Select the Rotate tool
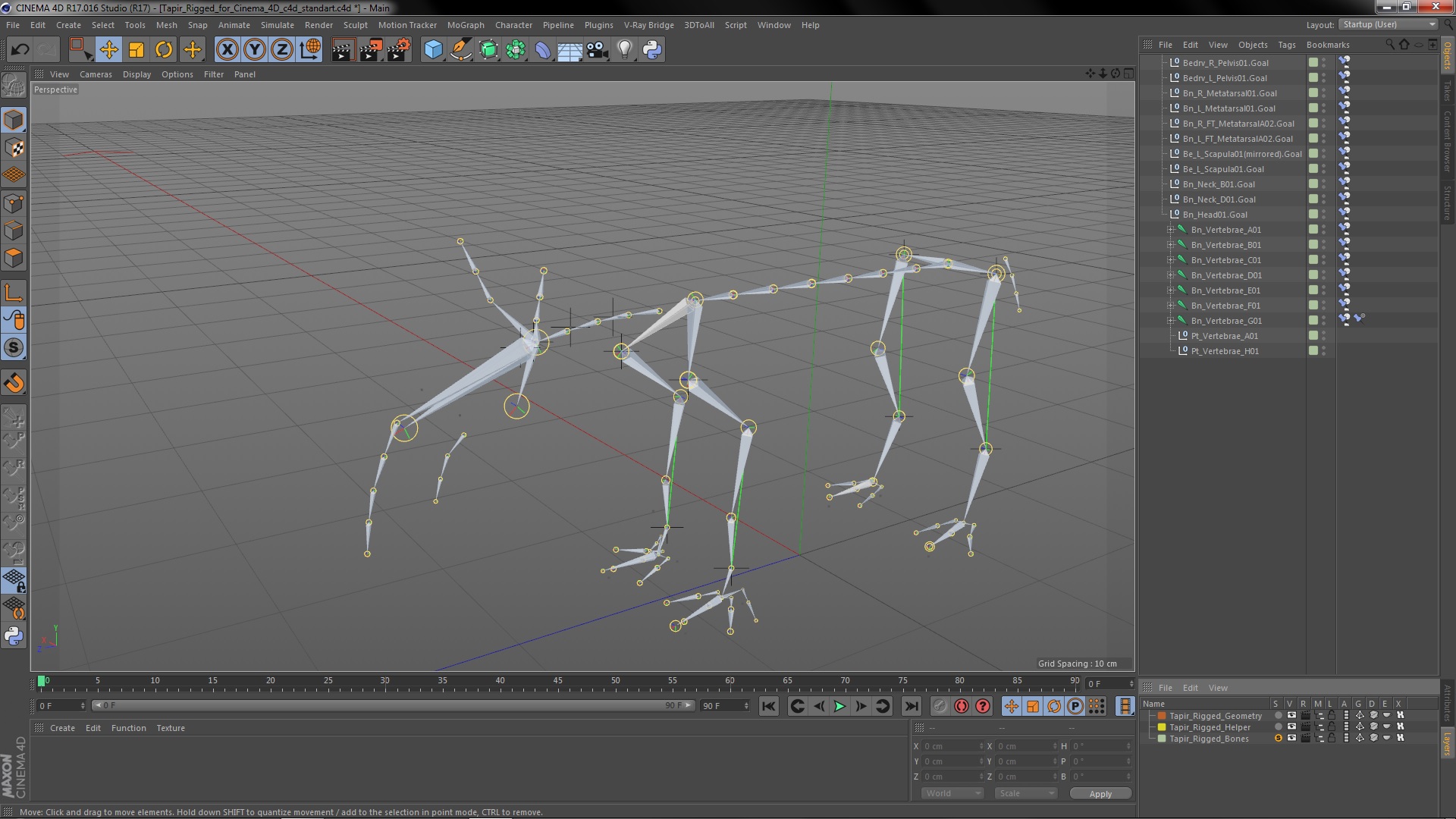The width and height of the screenshot is (1456, 819). tap(164, 50)
